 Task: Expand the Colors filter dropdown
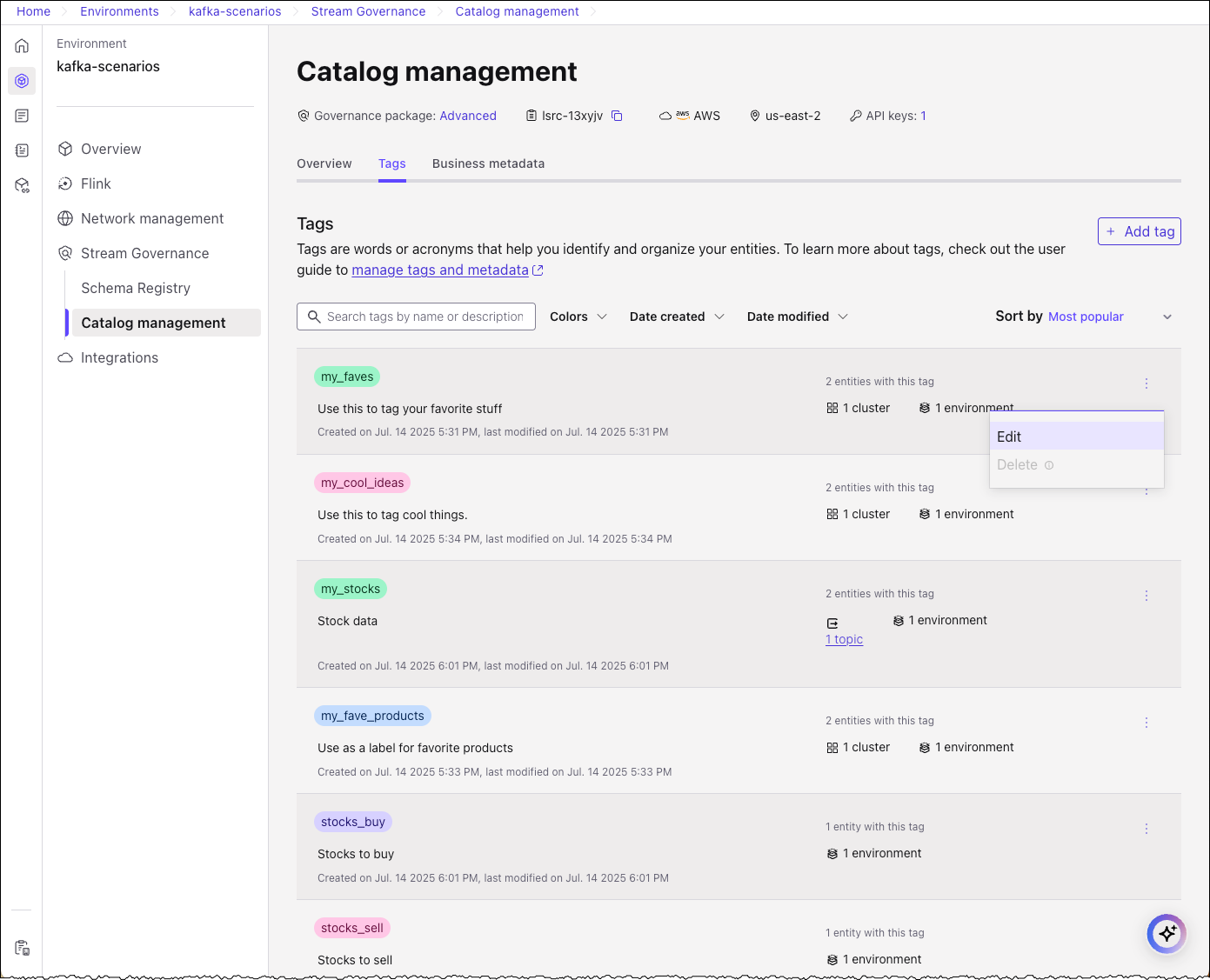pyautogui.click(x=578, y=317)
